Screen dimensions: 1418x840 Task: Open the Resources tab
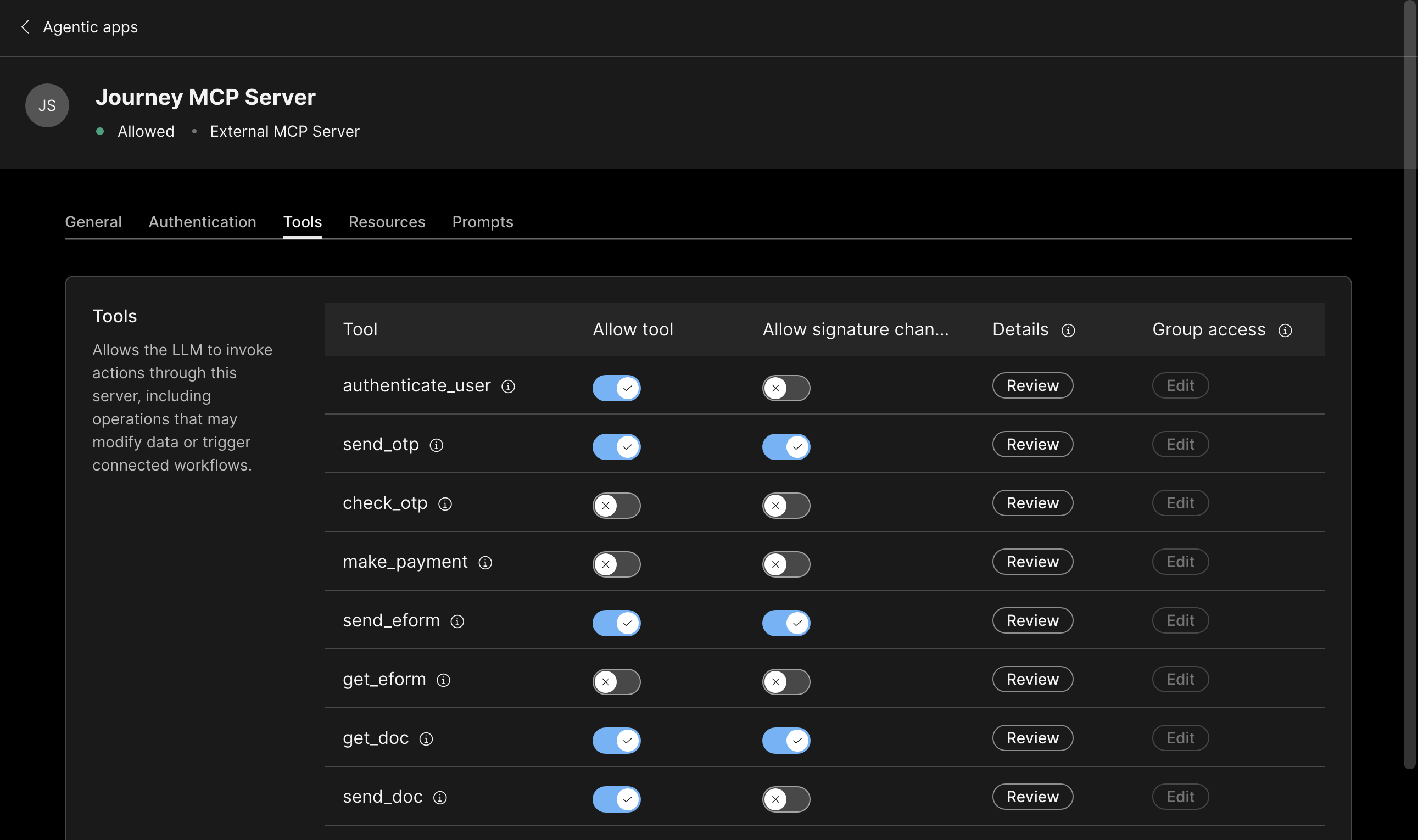(x=387, y=222)
